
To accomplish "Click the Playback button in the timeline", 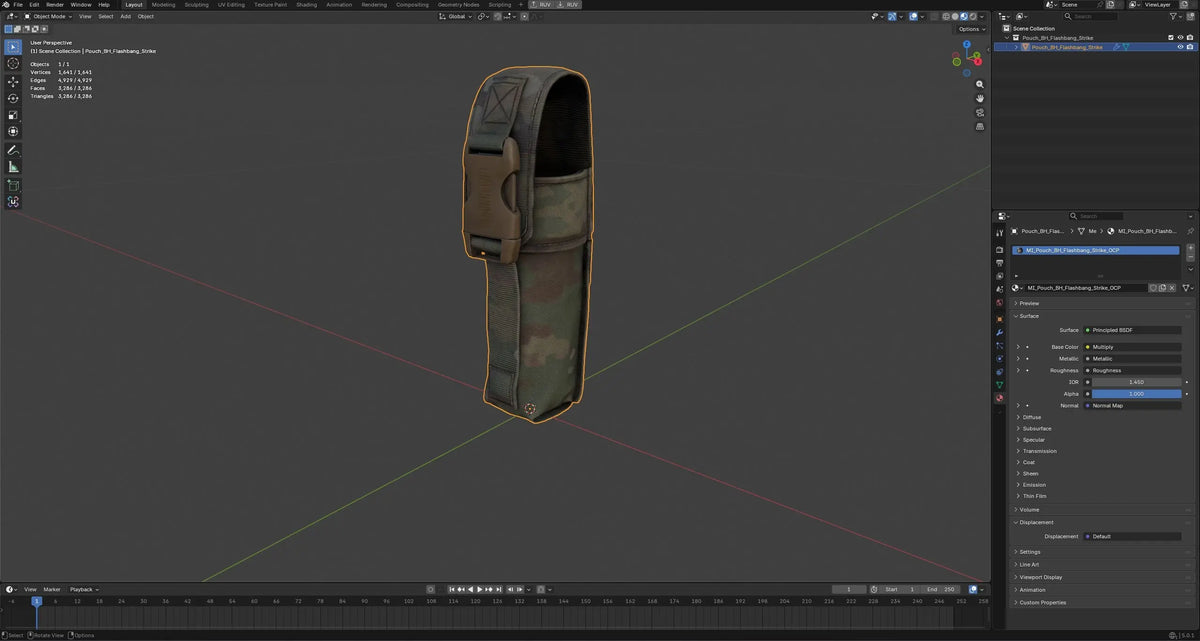I will [x=83, y=589].
